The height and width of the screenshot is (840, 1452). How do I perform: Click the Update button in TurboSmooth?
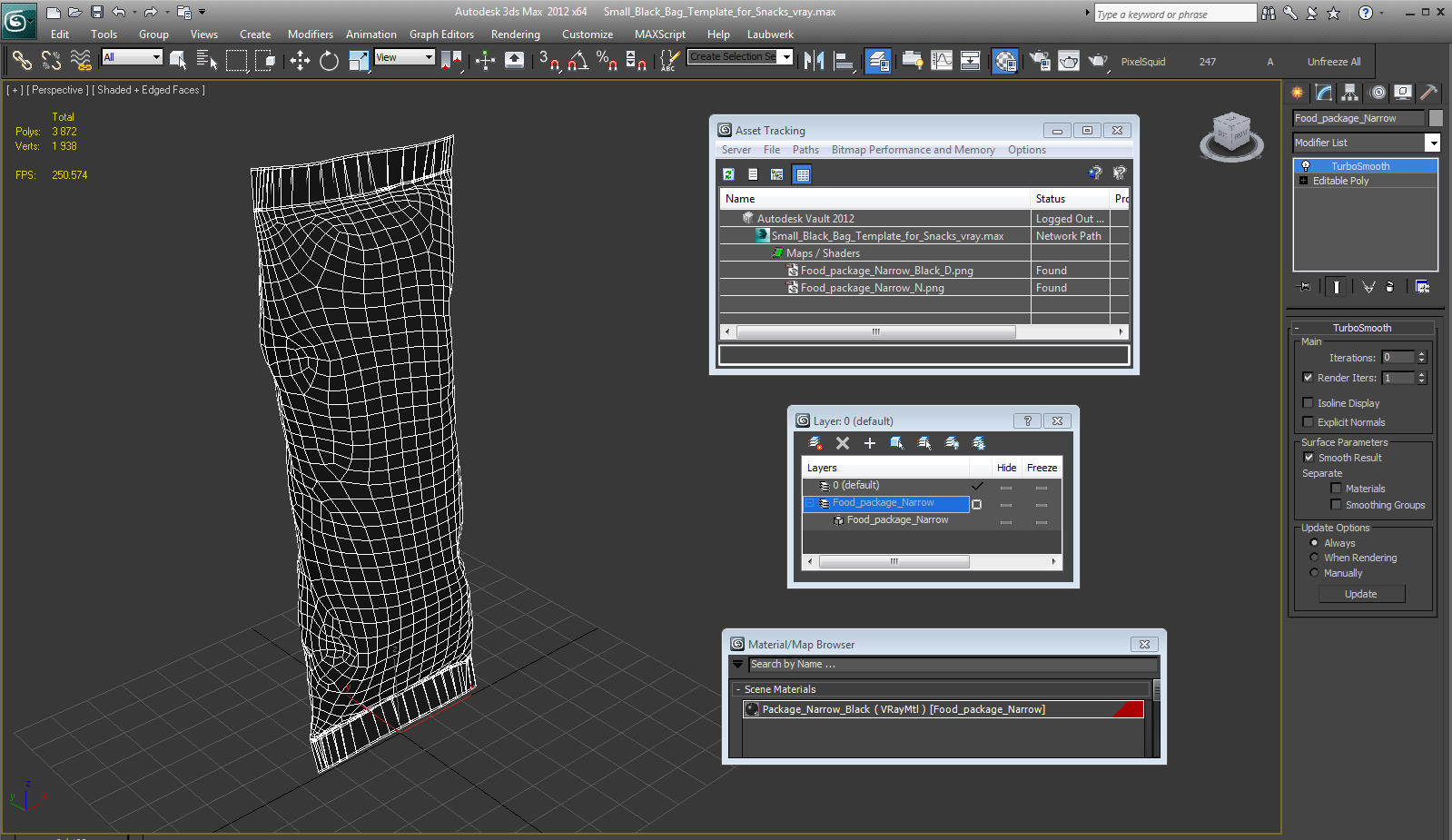point(1361,594)
